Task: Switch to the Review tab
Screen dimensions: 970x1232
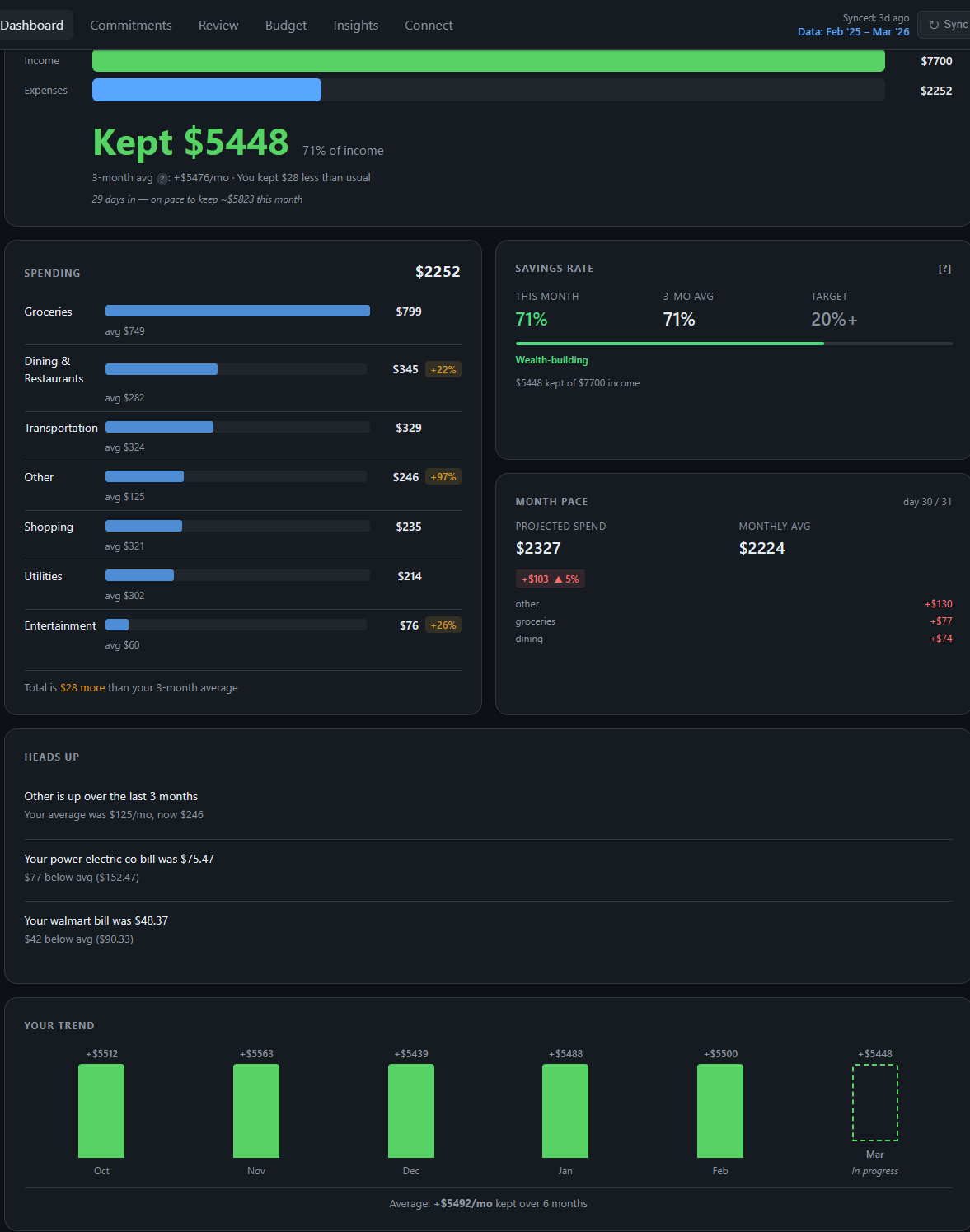Action: (x=218, y=25)
